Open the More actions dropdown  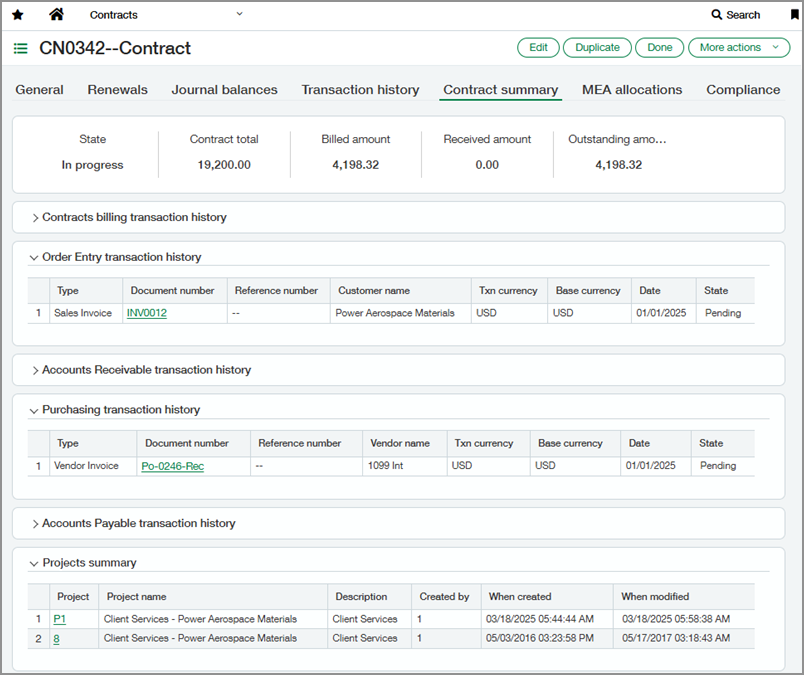738,47
